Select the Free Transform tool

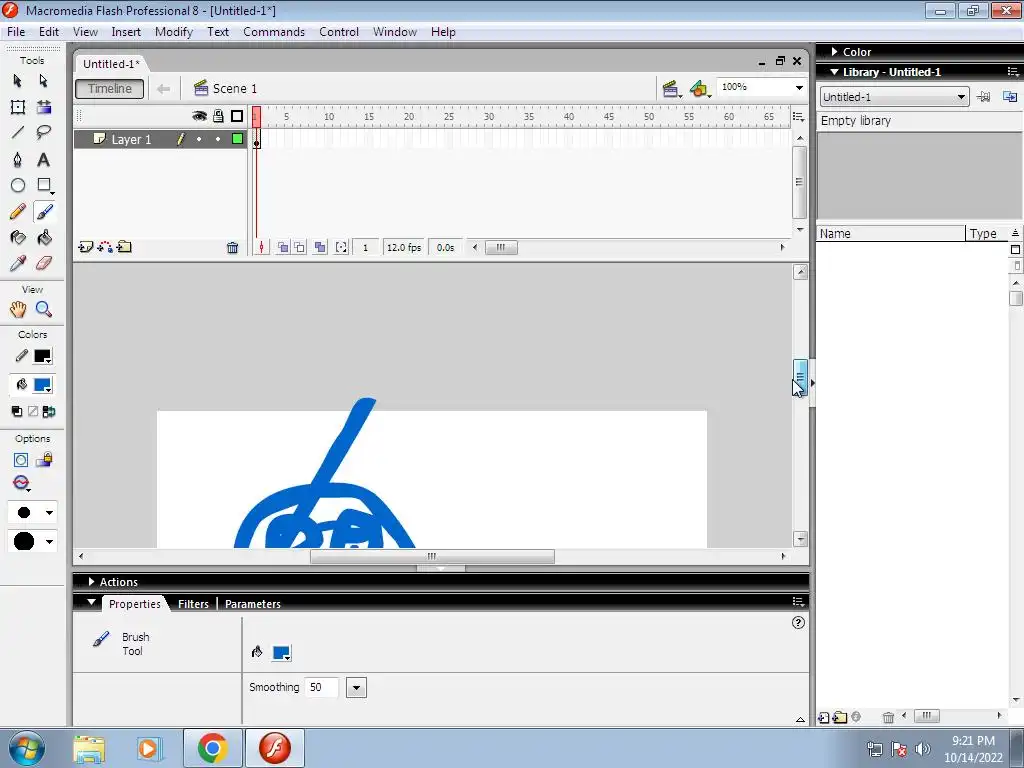[18, 107]
